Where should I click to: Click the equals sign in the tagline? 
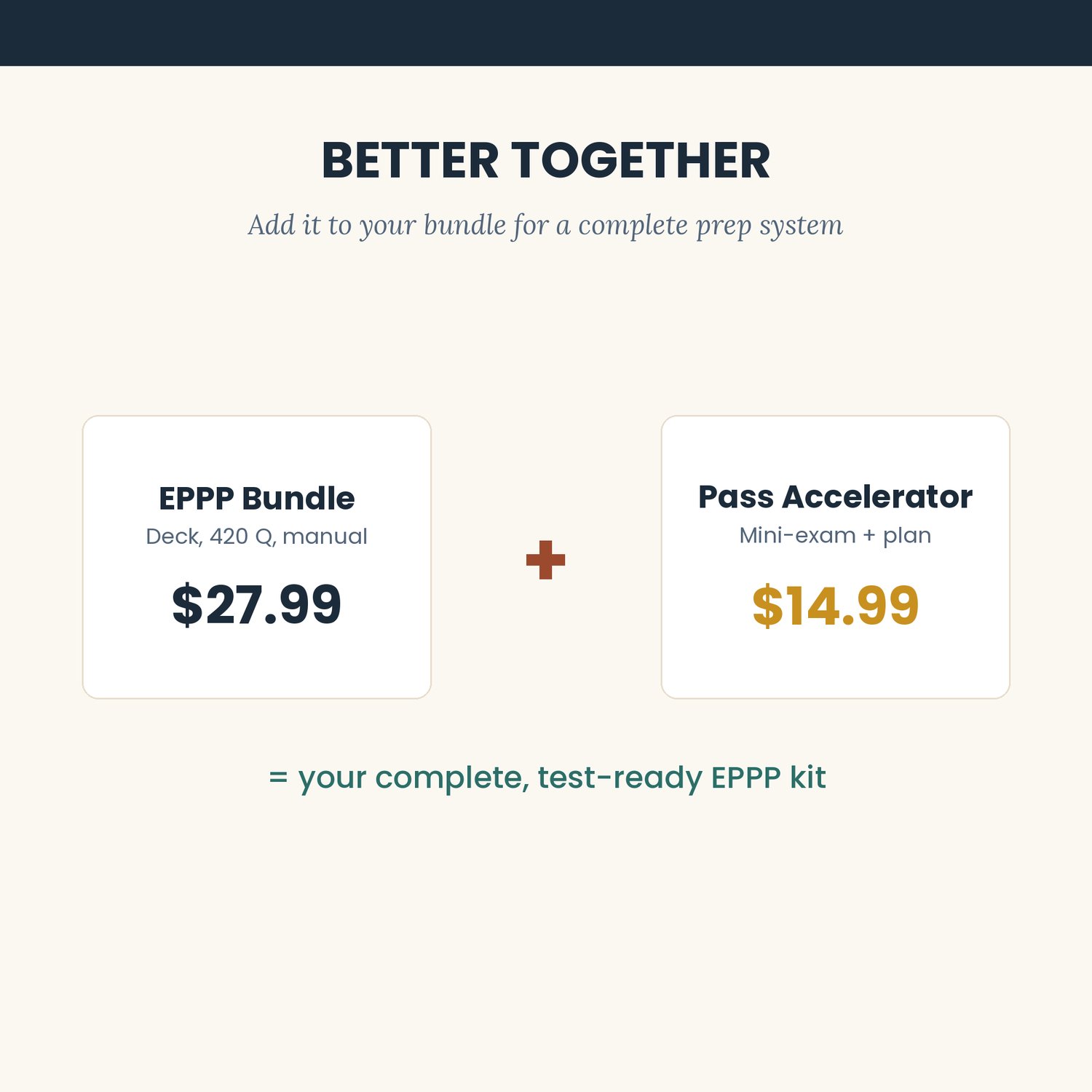[278, 778]
